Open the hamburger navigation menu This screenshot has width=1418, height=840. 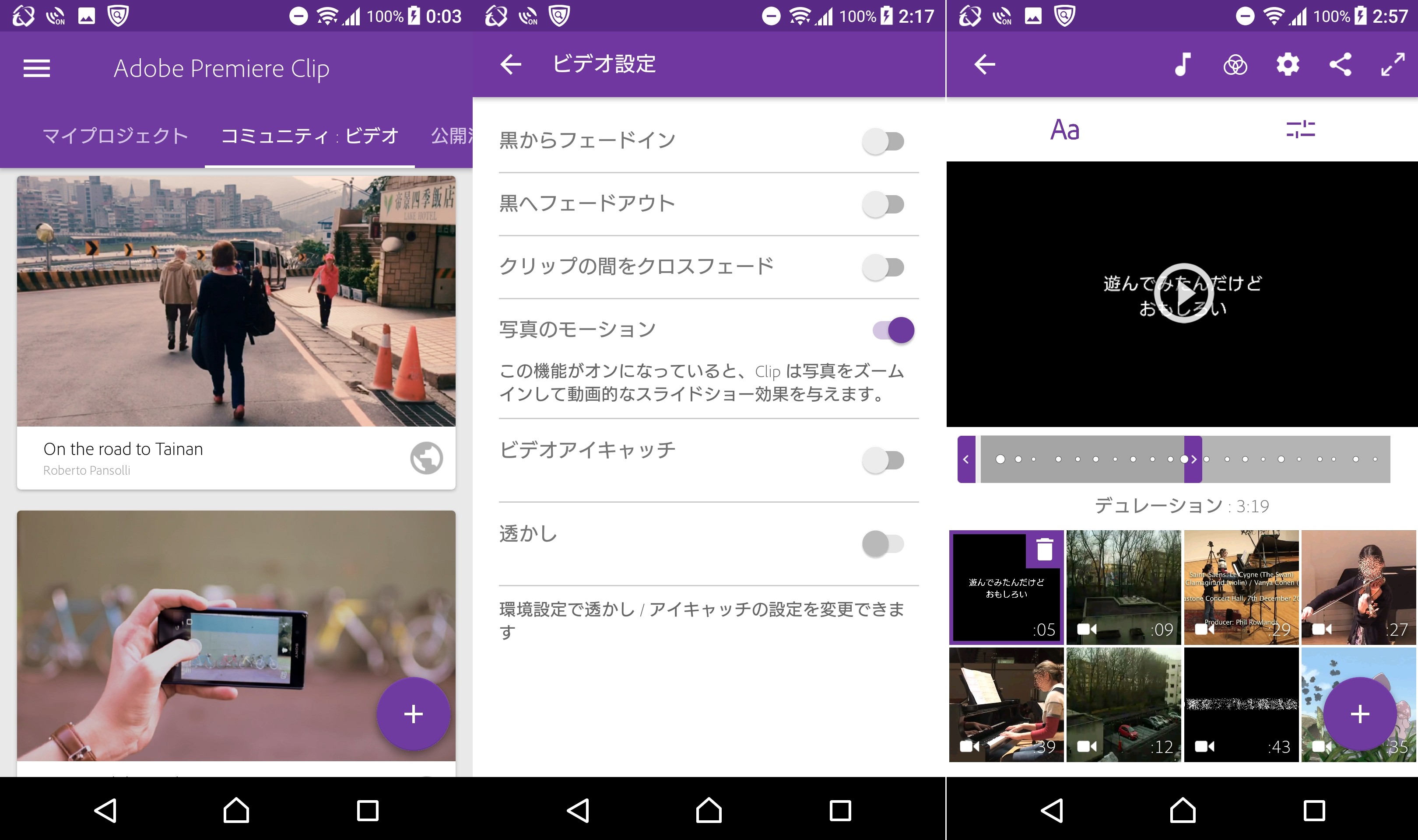coord(37,69)
